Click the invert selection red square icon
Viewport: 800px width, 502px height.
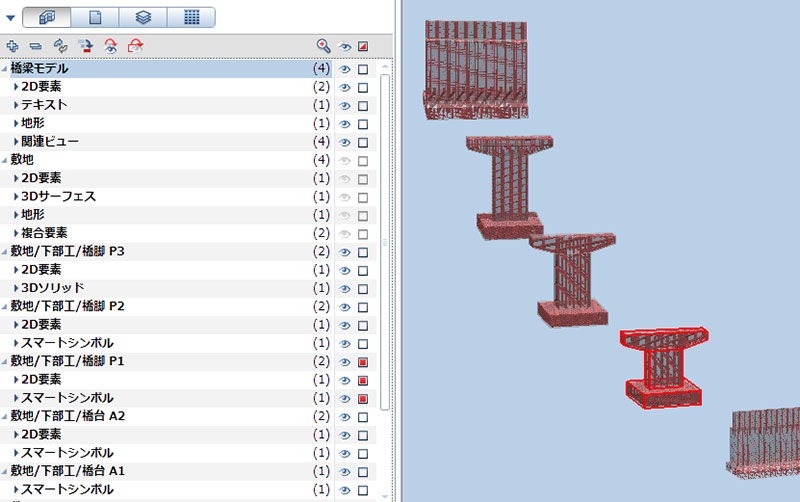click(x=135, y=46)
